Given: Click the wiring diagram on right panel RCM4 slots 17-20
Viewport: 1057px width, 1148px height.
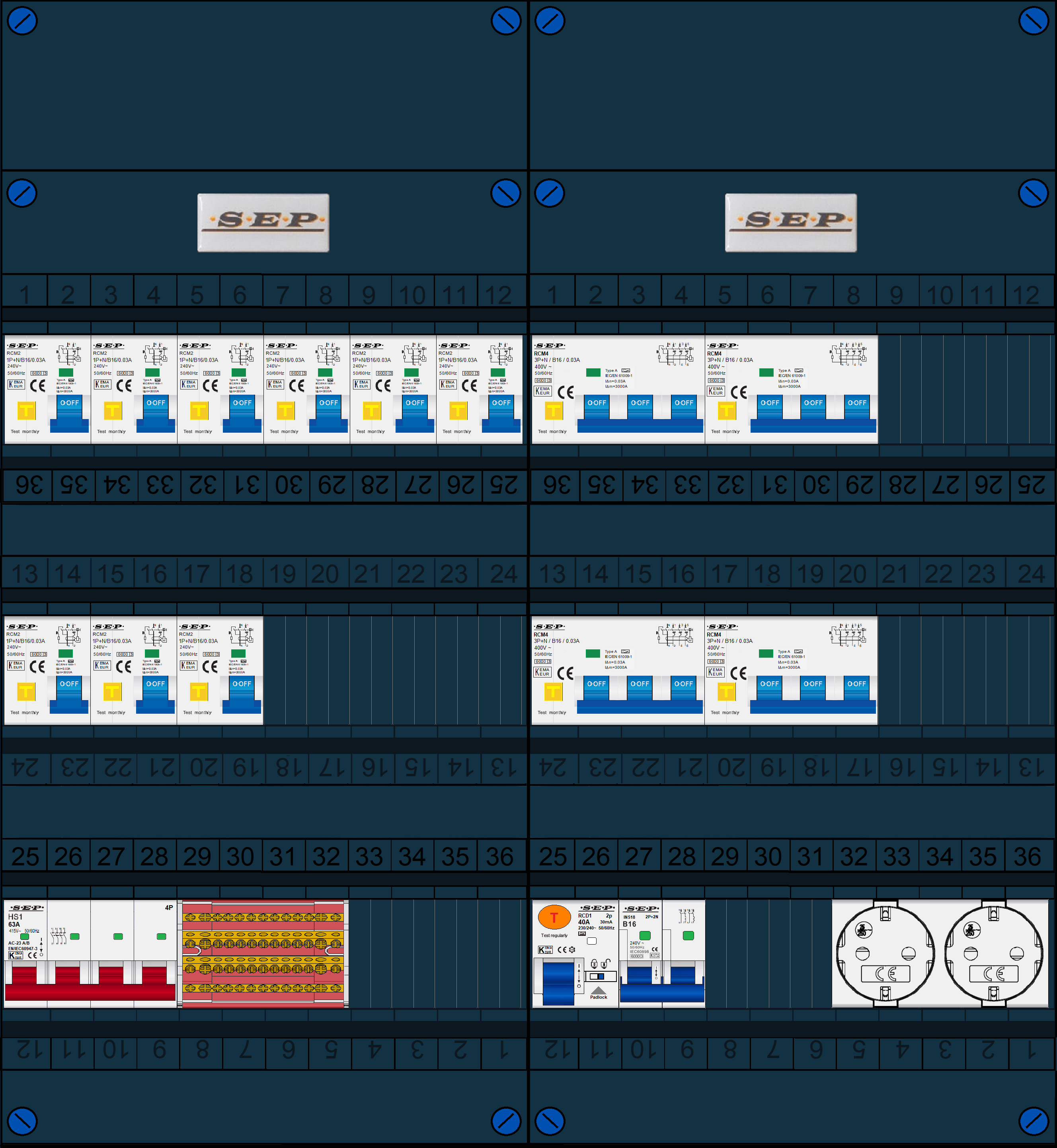Looking at the screenshot, I should 848,635.
